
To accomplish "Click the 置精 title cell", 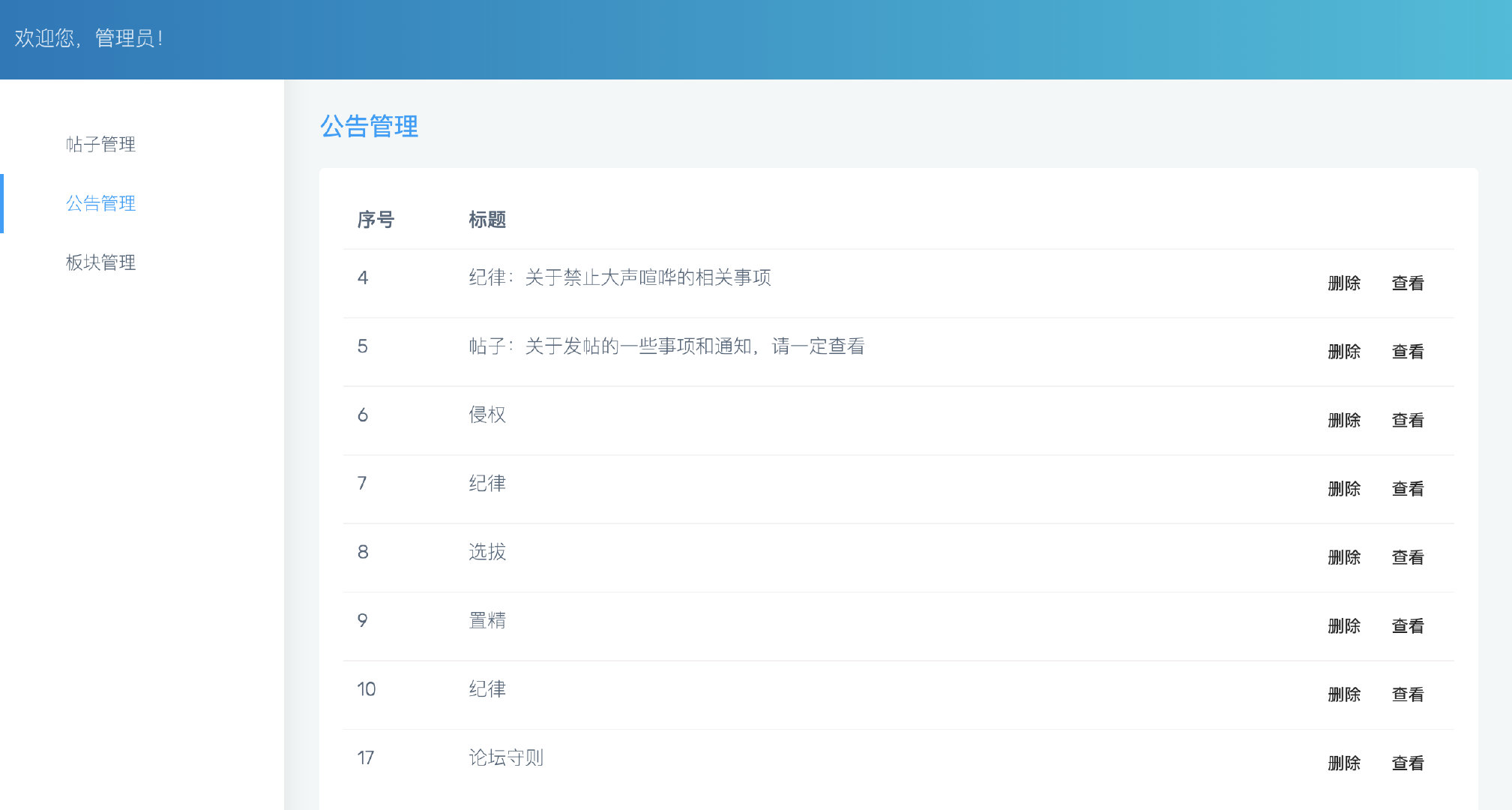I will coord(487,621).
